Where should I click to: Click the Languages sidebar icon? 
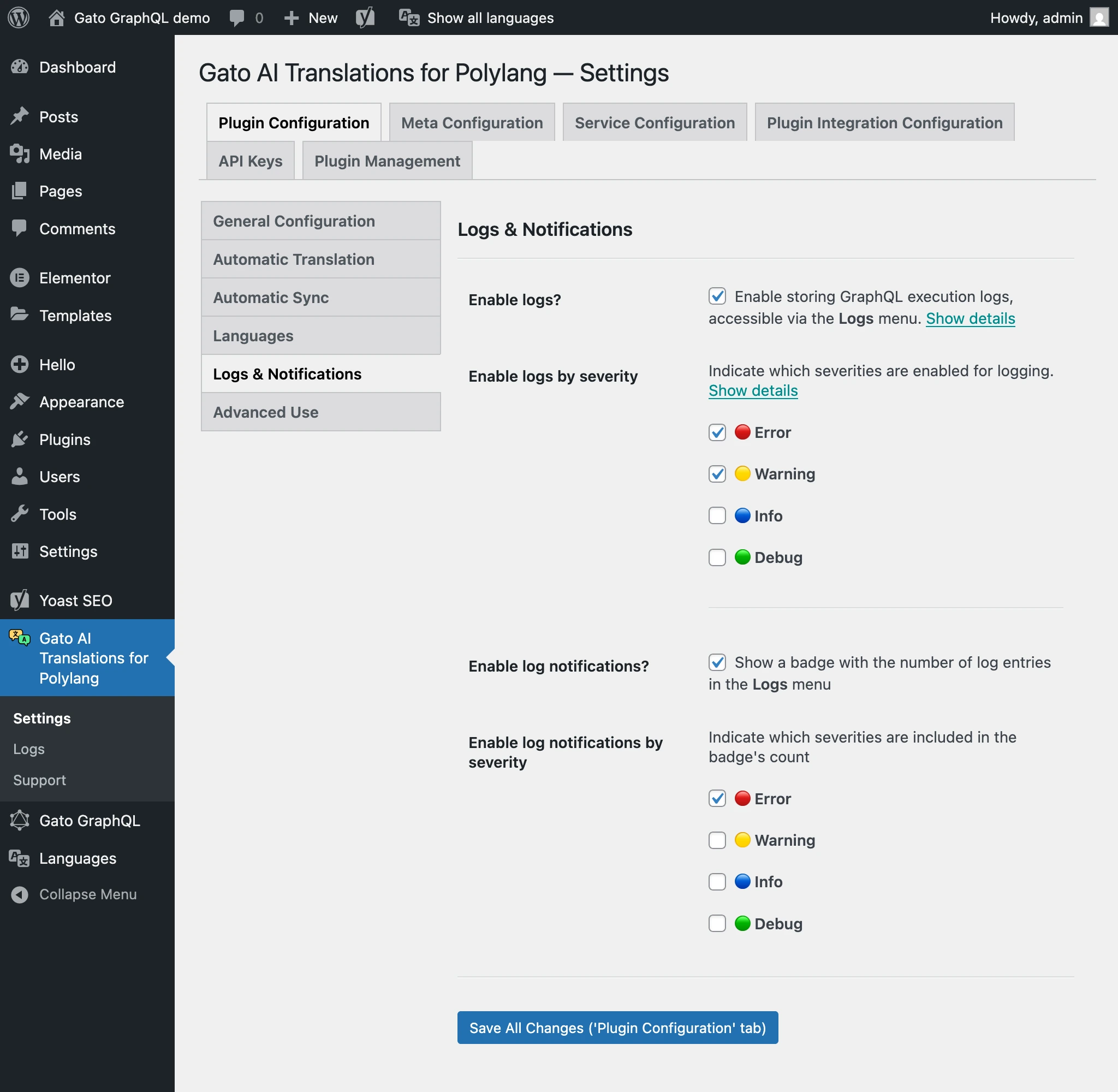[20, 858]
